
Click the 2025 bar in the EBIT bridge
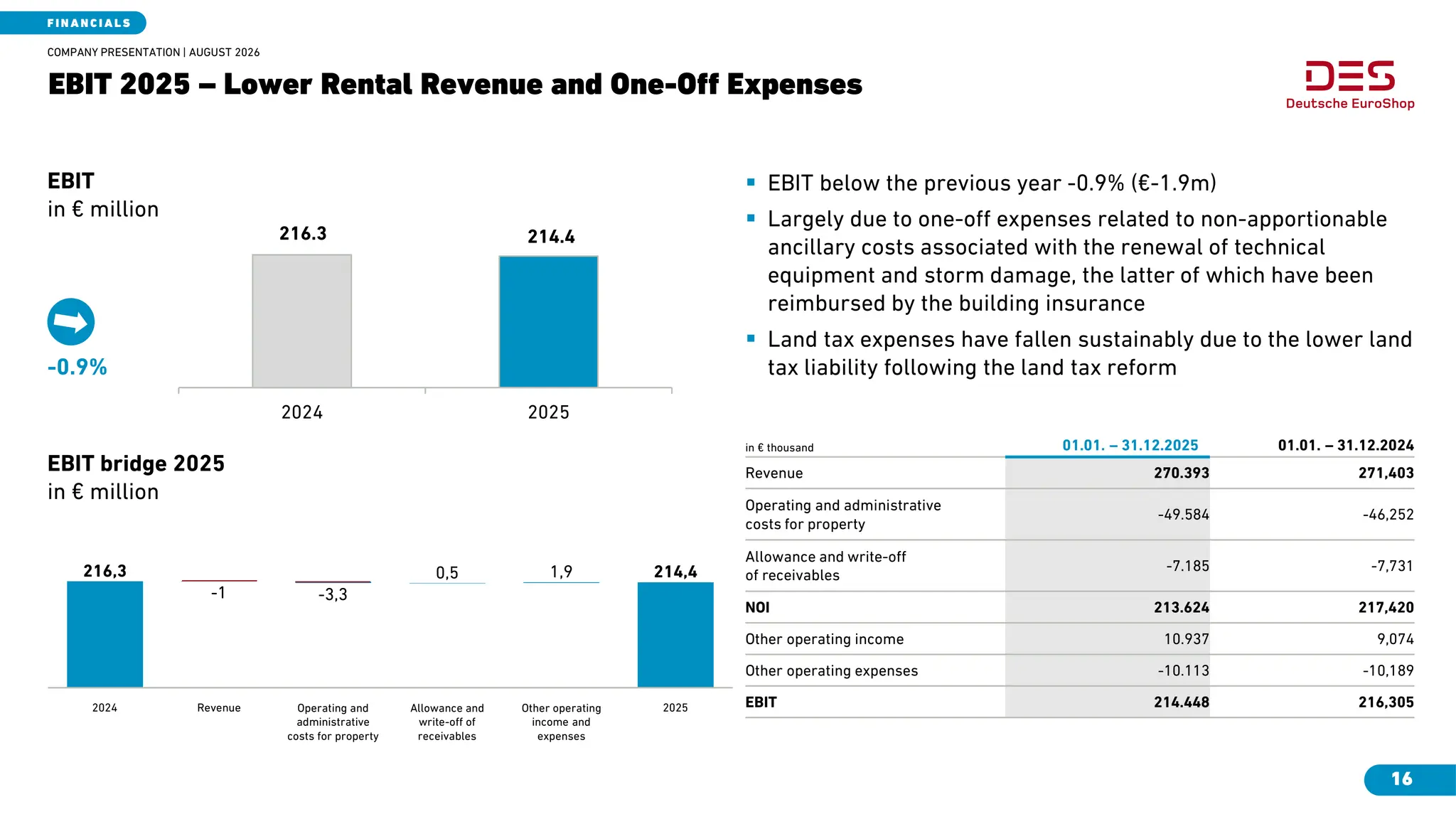click(675, 635)
